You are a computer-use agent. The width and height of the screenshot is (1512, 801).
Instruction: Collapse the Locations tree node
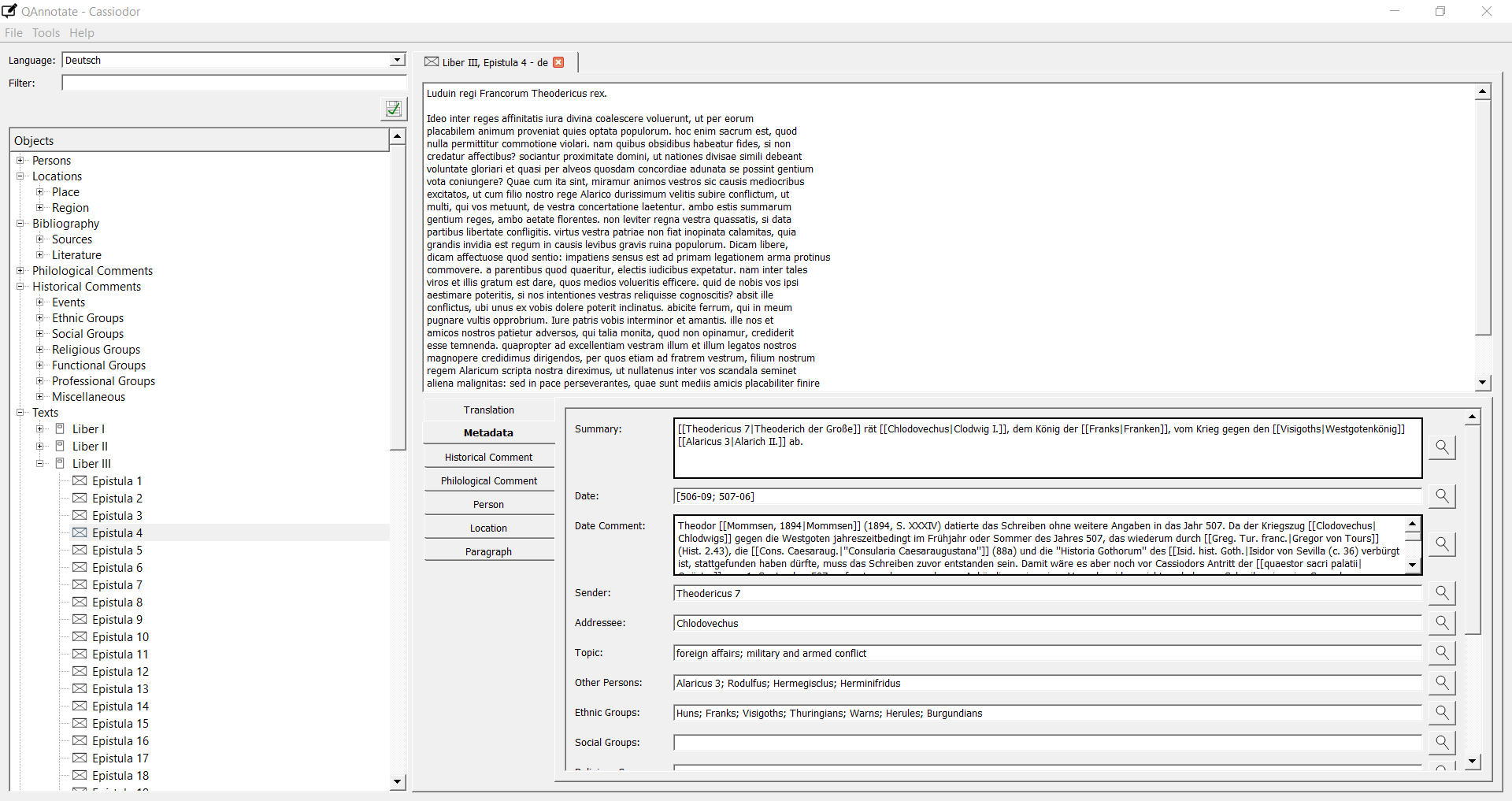20,176
